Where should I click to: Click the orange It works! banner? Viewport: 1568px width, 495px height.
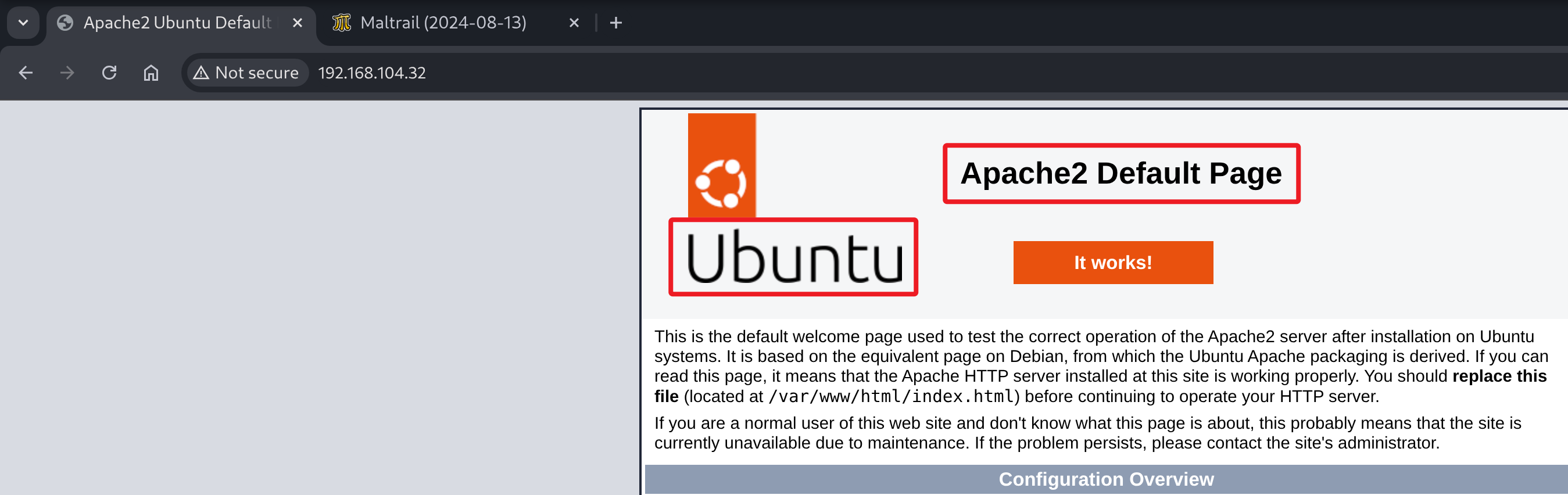tap(1112, 263)
